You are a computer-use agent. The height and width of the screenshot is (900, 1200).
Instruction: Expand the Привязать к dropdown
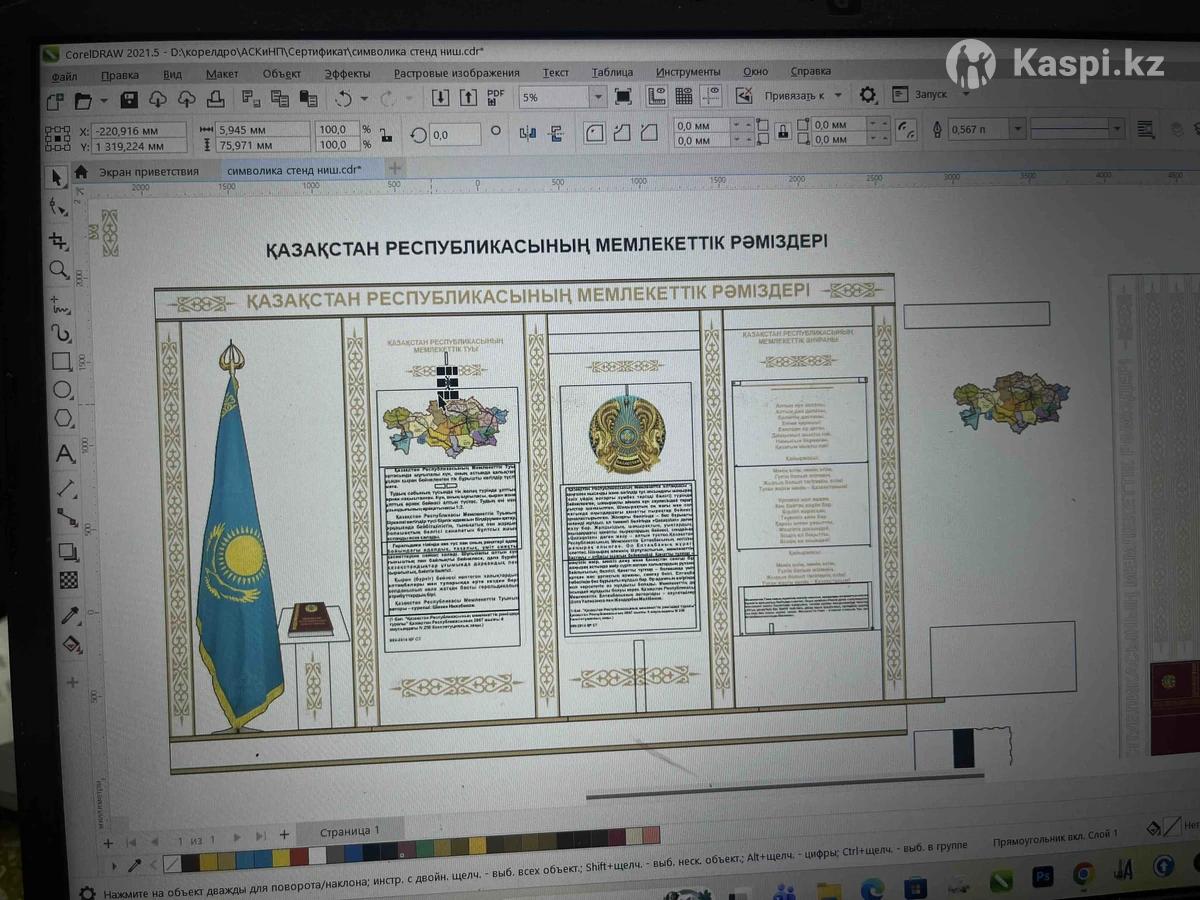click(837, 96)
